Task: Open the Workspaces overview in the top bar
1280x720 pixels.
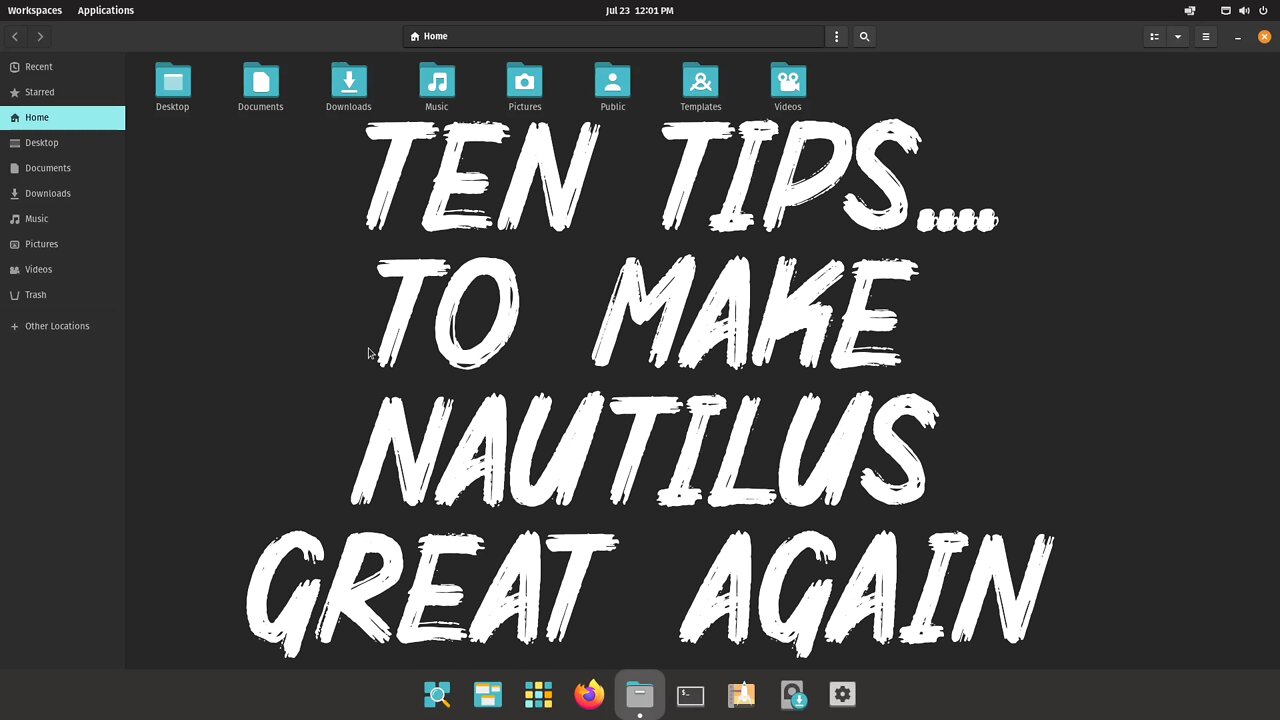Action: pos(35,10)
